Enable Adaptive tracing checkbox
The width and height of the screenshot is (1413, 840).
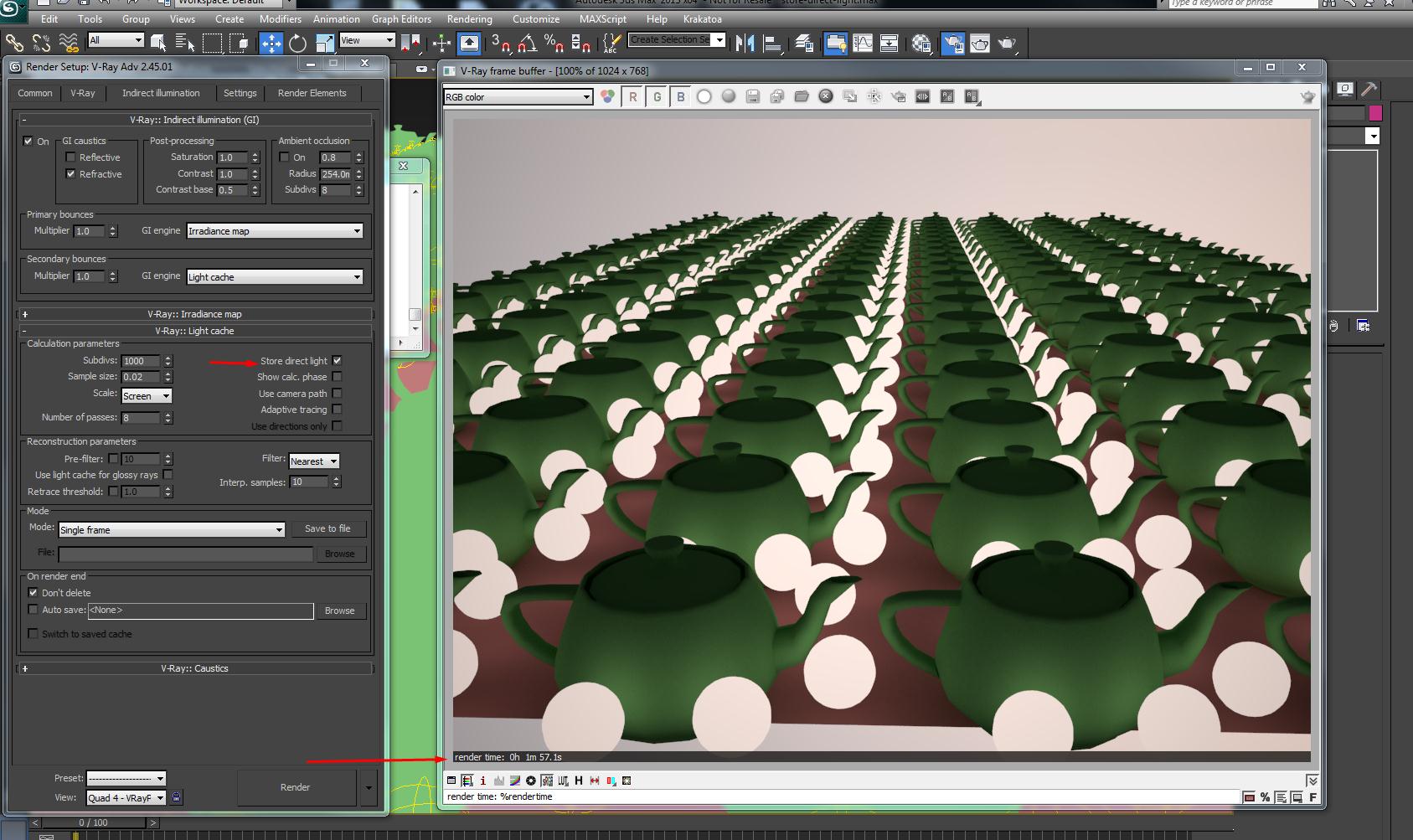(x=337, y=410)
